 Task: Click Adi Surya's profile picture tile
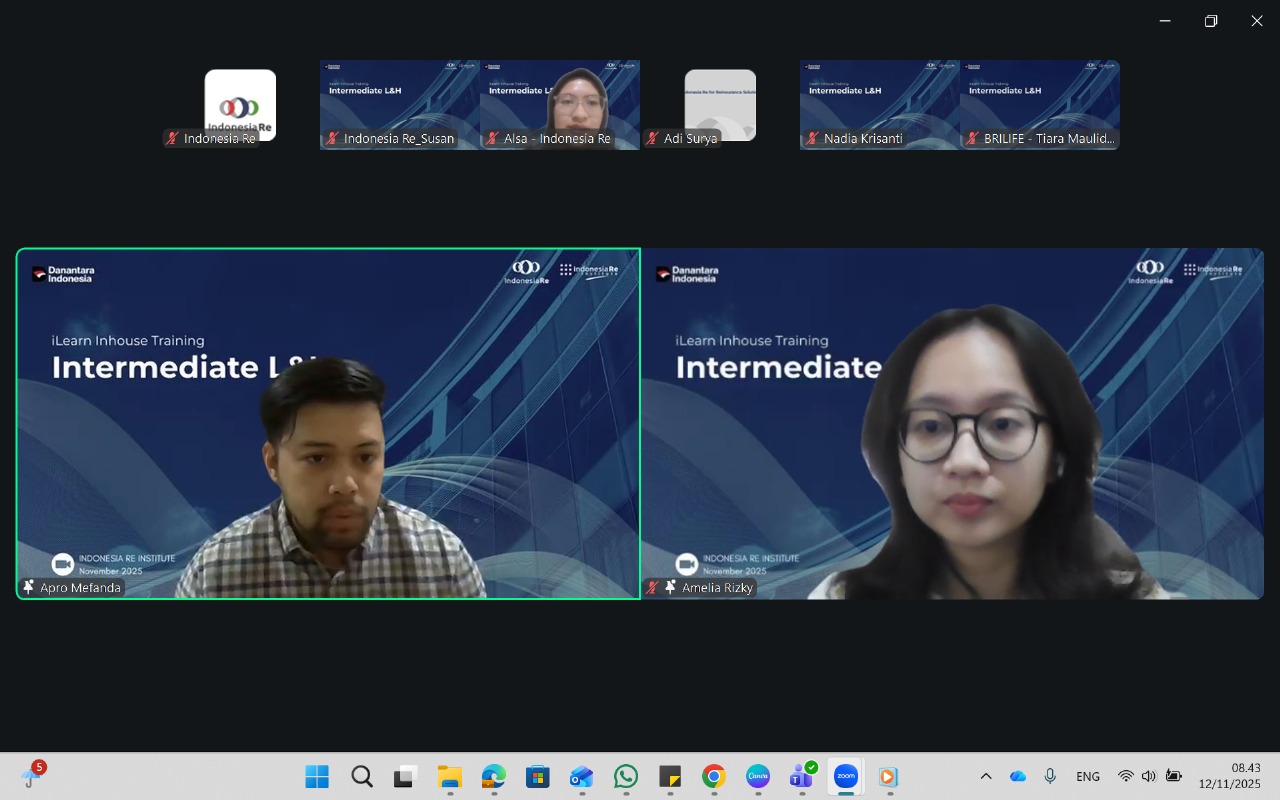pos(720,104)
